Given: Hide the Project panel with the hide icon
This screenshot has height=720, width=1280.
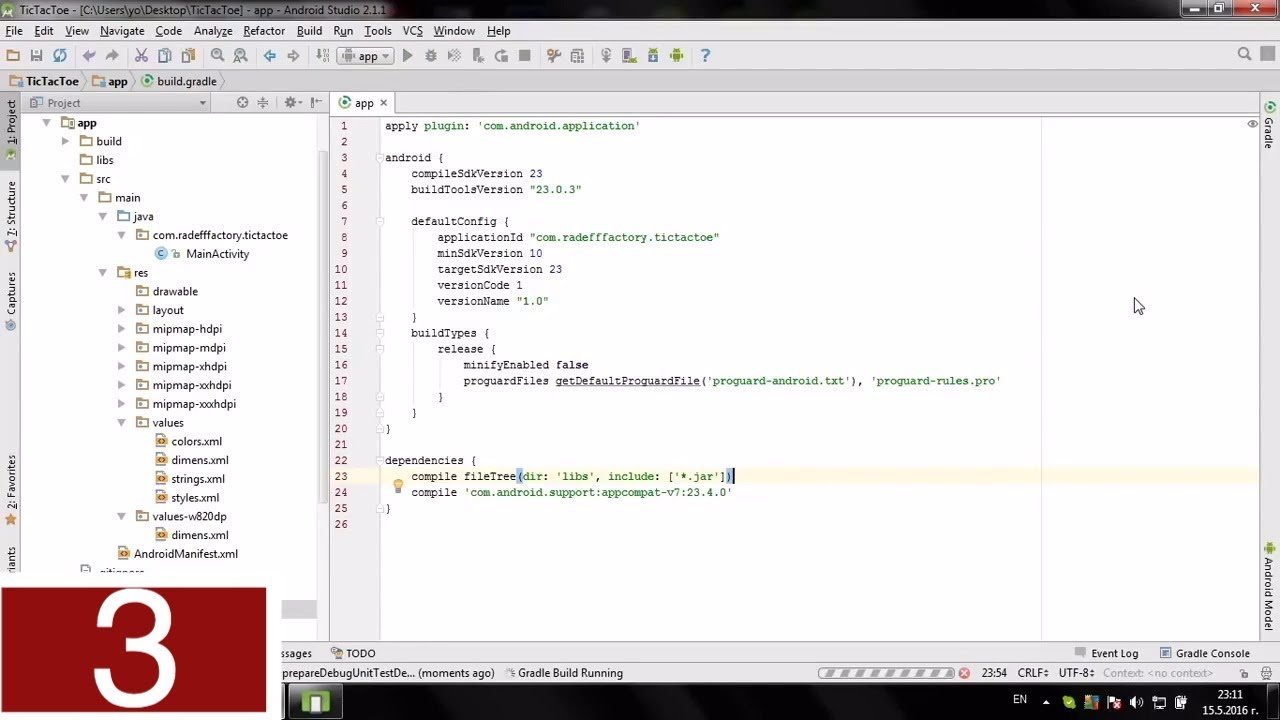Looking at the screenshot, I should pos(316,103).
